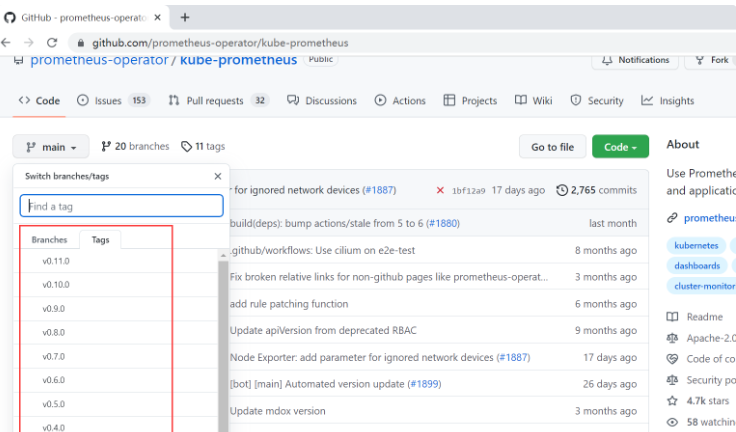The height and width of the screenshot is (432, 736).
Task: View the 4.7k stars link
Action: (698, 401)
